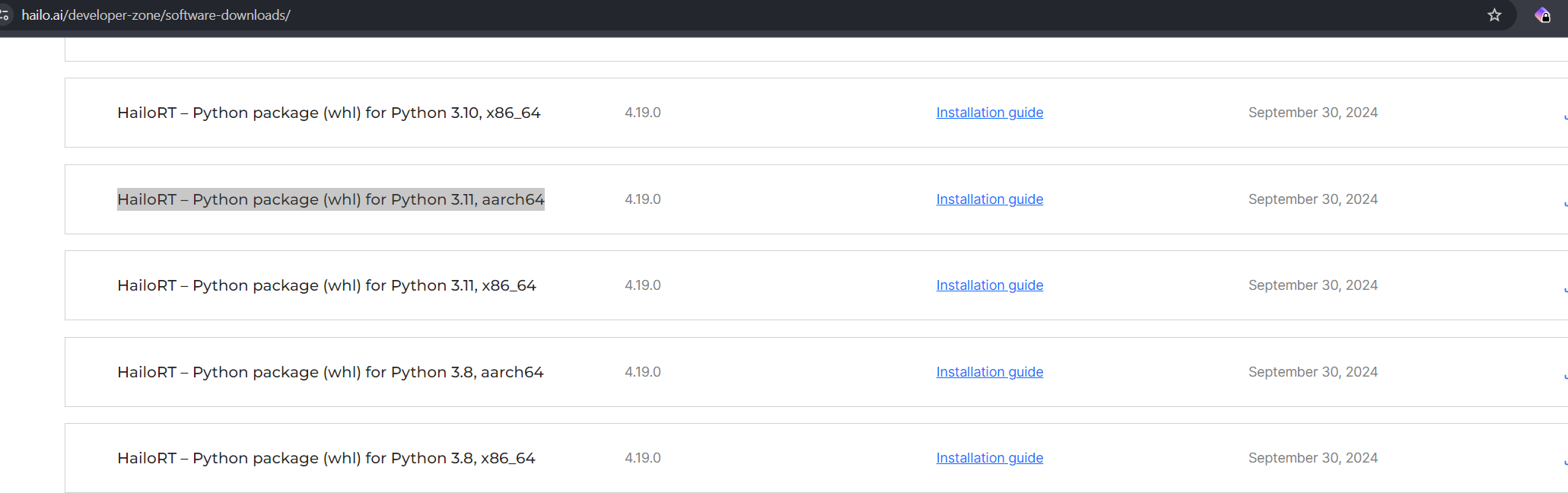Download the Python 3.11 aarch64 package
1568x493 pixels.
[x=1565, y=203]
